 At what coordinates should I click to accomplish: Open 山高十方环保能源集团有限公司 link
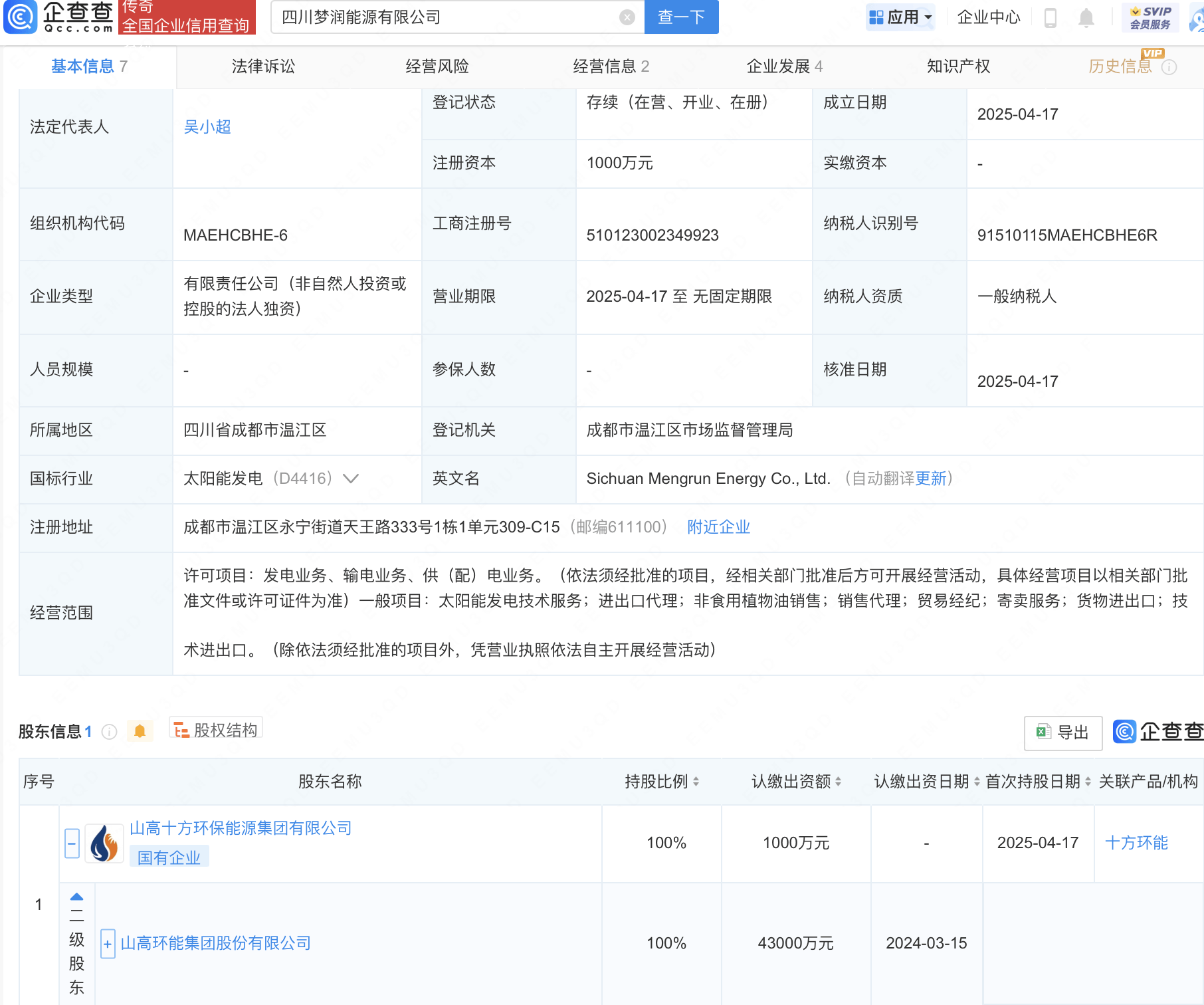[241, 828]
